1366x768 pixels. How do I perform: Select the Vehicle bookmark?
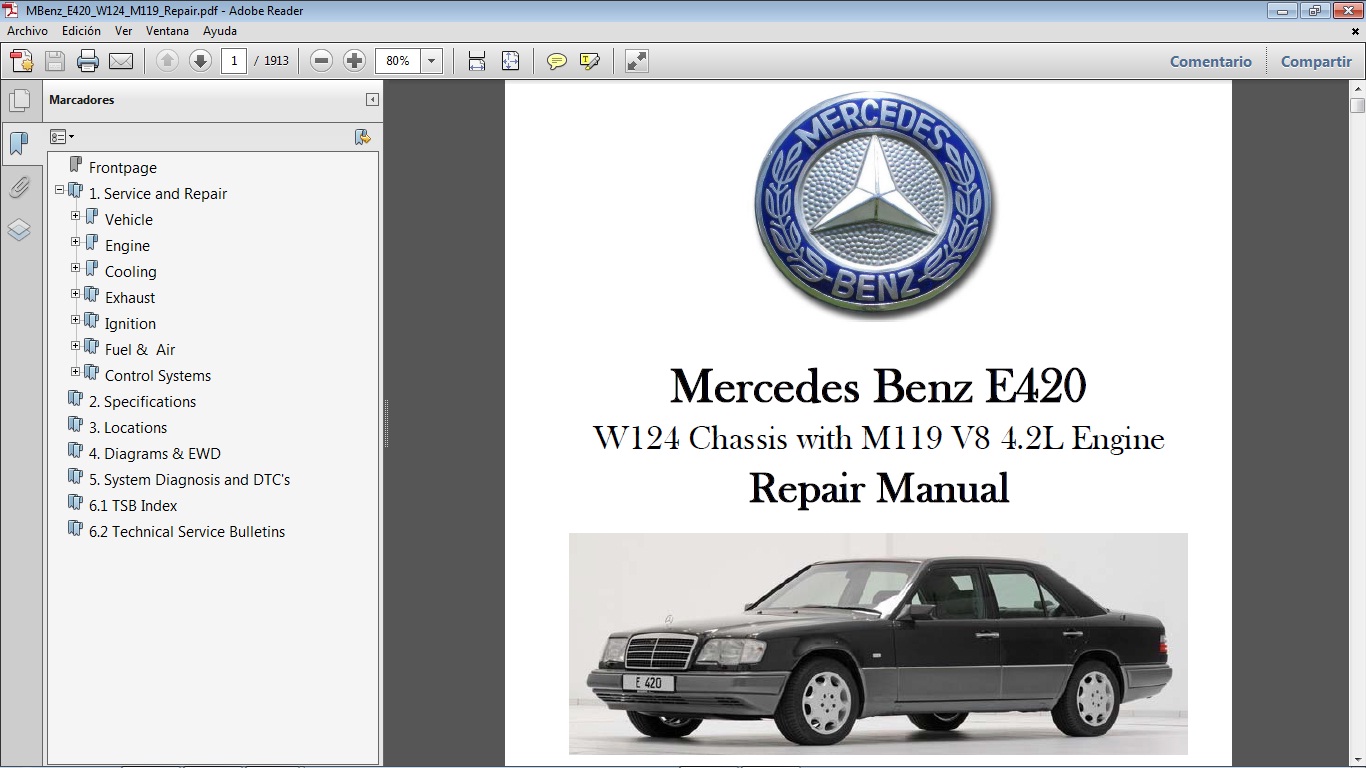(x=129, y=220)
